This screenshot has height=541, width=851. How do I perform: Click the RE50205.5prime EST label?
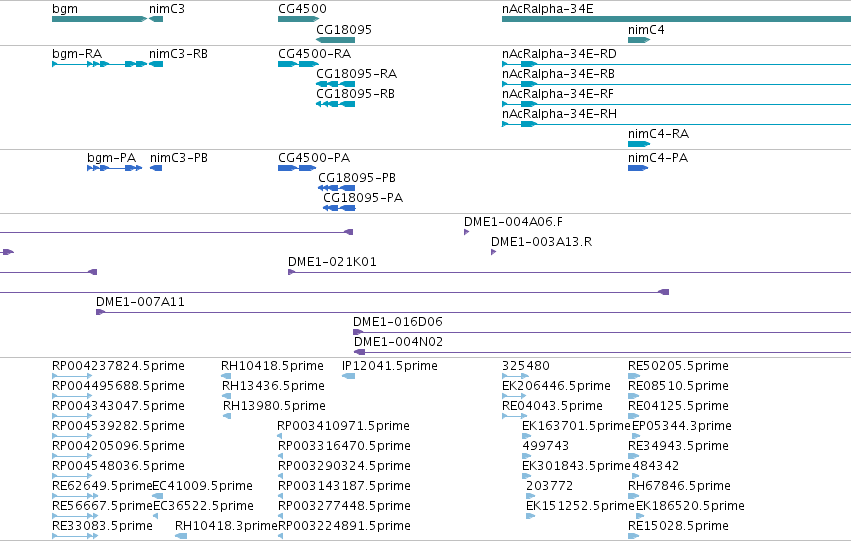678,366
